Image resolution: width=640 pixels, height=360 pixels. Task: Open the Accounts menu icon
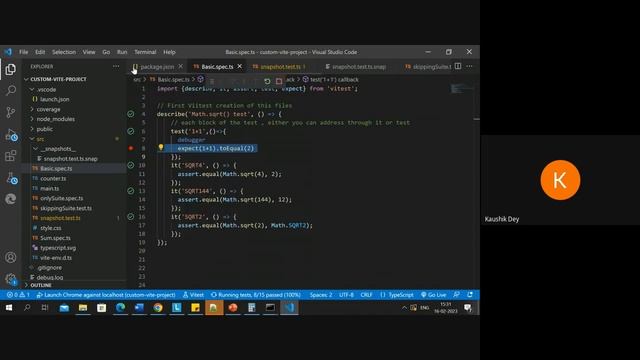[x=11, y=257]
